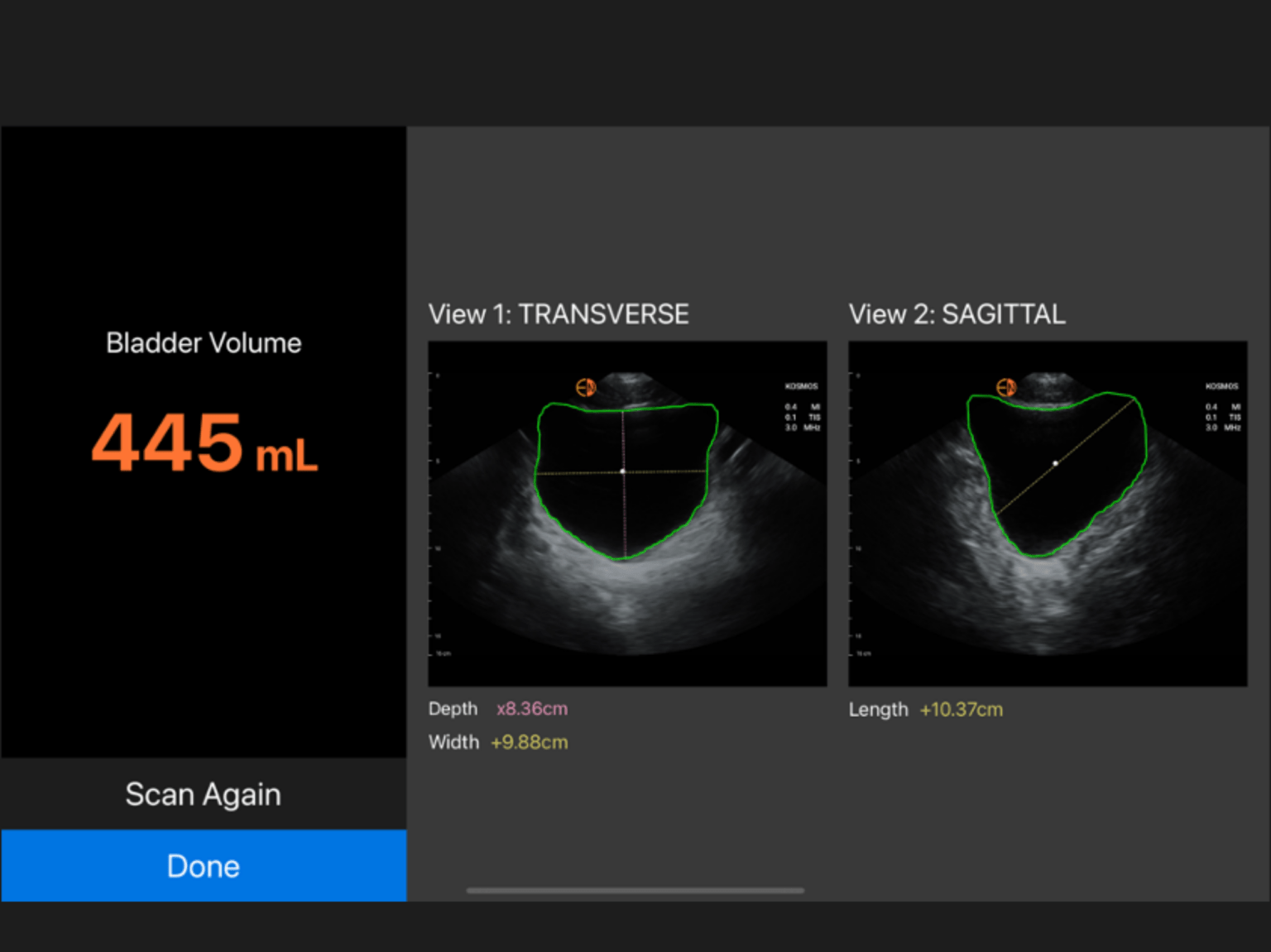Toggle the Width measurement marked +9.88cm
Viewport: 1271px width, 952px height.
(x=497, y=742)
